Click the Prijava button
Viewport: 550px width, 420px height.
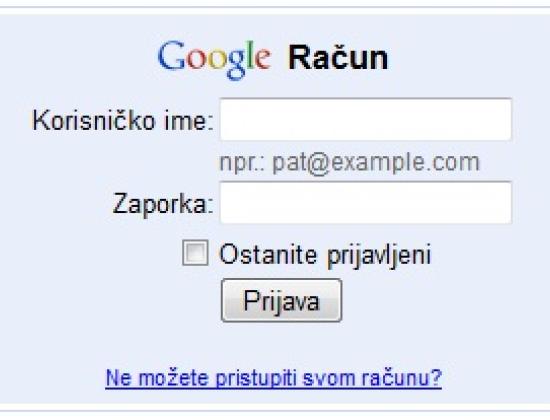281,300
